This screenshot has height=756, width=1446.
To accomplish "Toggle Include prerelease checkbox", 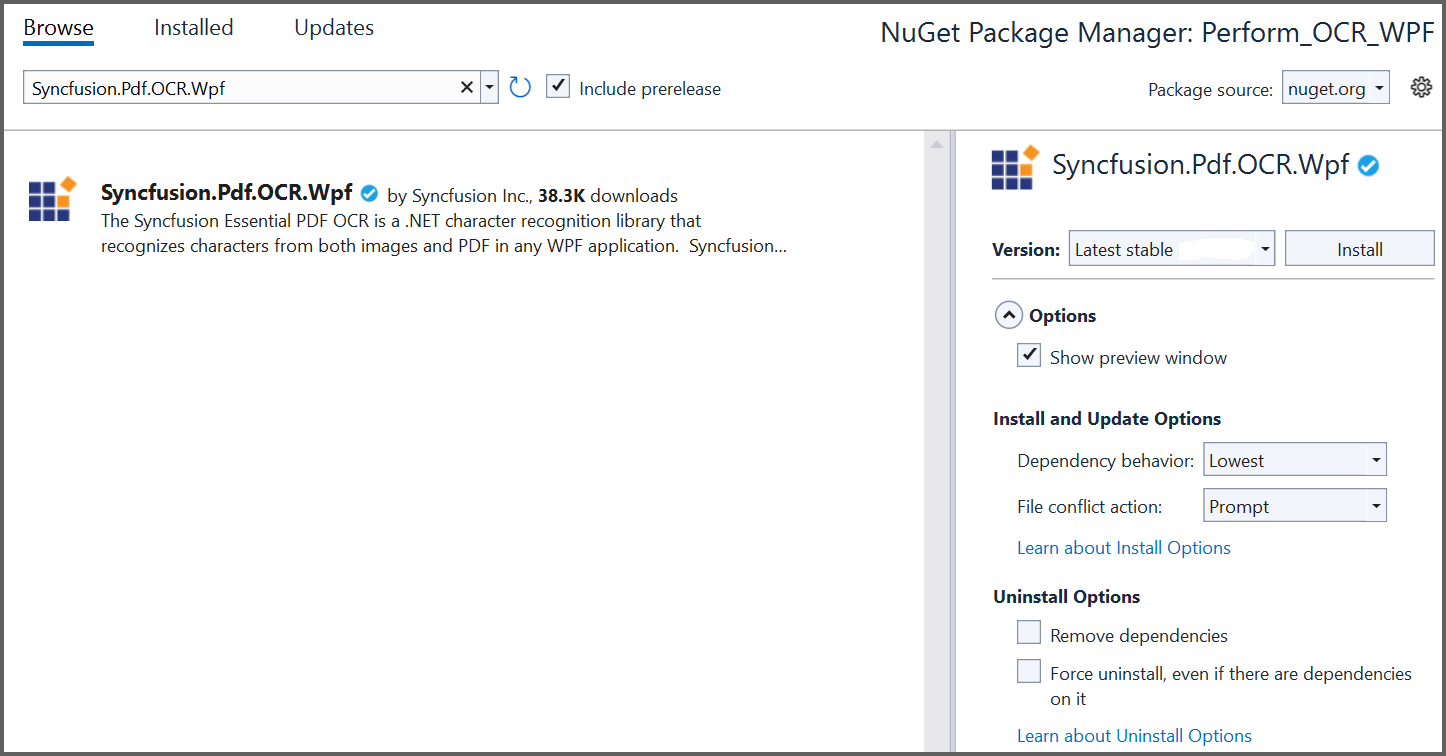I will click(x=558, y=87).
